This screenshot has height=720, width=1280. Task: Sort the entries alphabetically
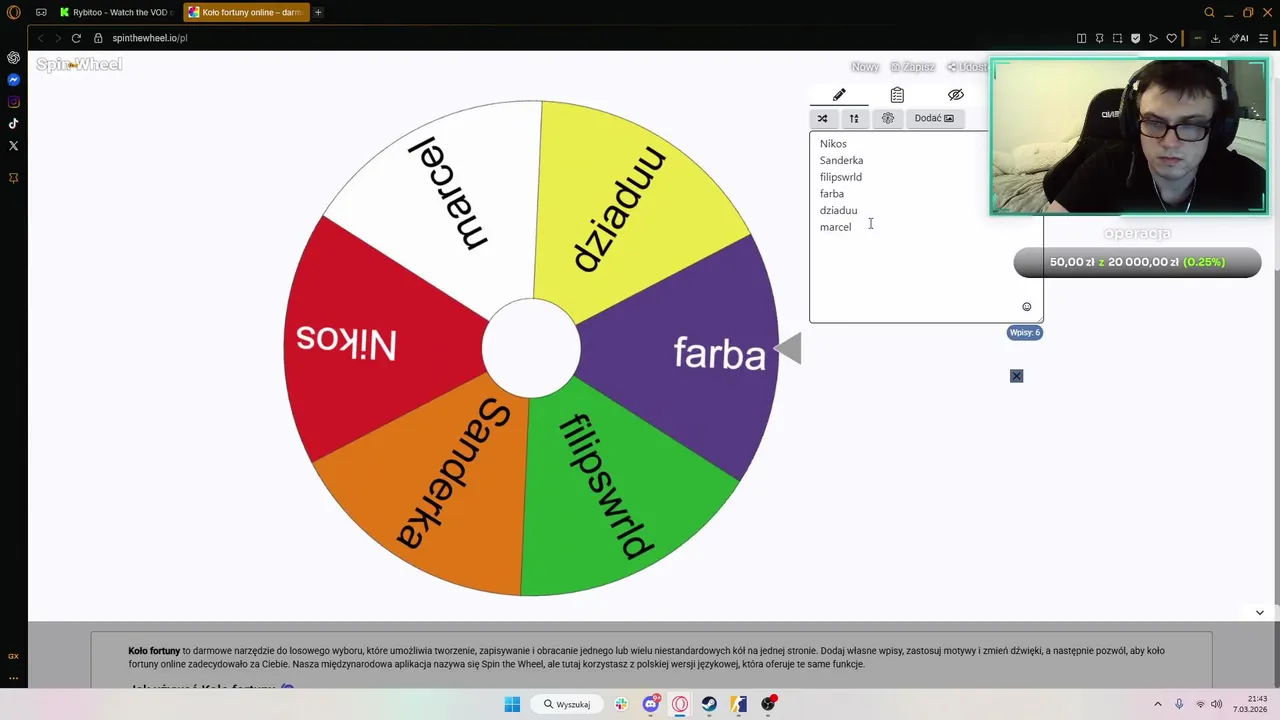(854, 118)
